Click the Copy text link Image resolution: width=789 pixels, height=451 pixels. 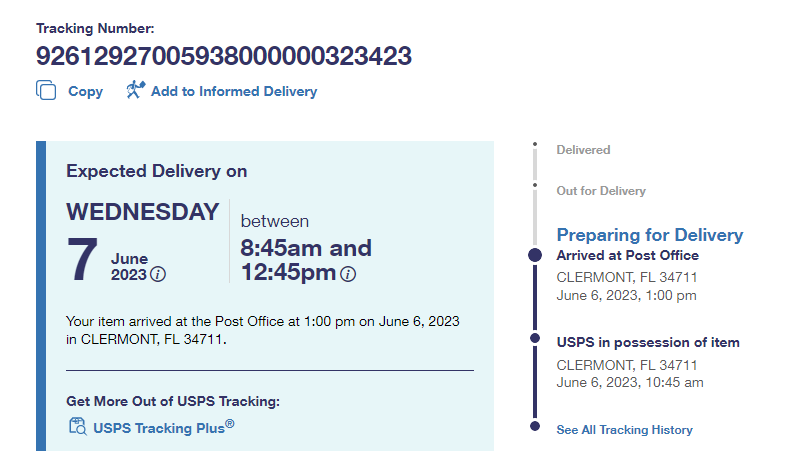[85, 91]
